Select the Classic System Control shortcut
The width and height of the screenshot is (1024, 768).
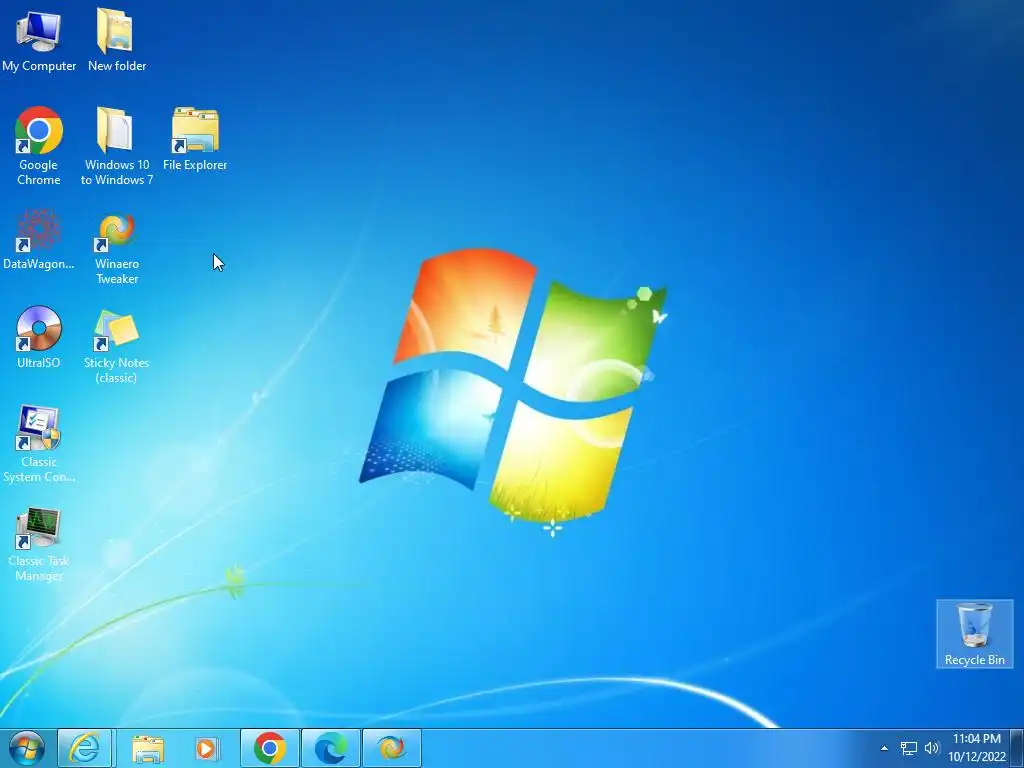(39, 444)
